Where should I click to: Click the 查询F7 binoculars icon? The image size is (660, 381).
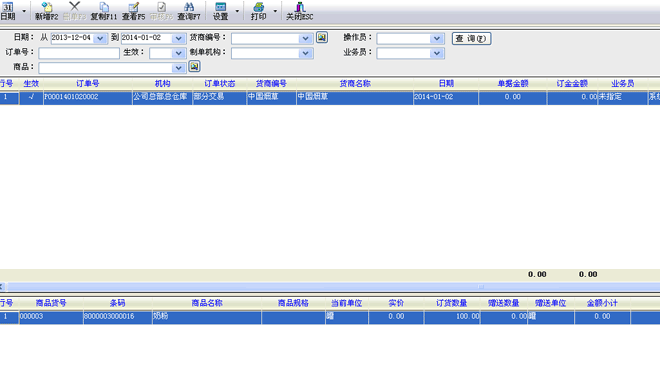(189, 11)
